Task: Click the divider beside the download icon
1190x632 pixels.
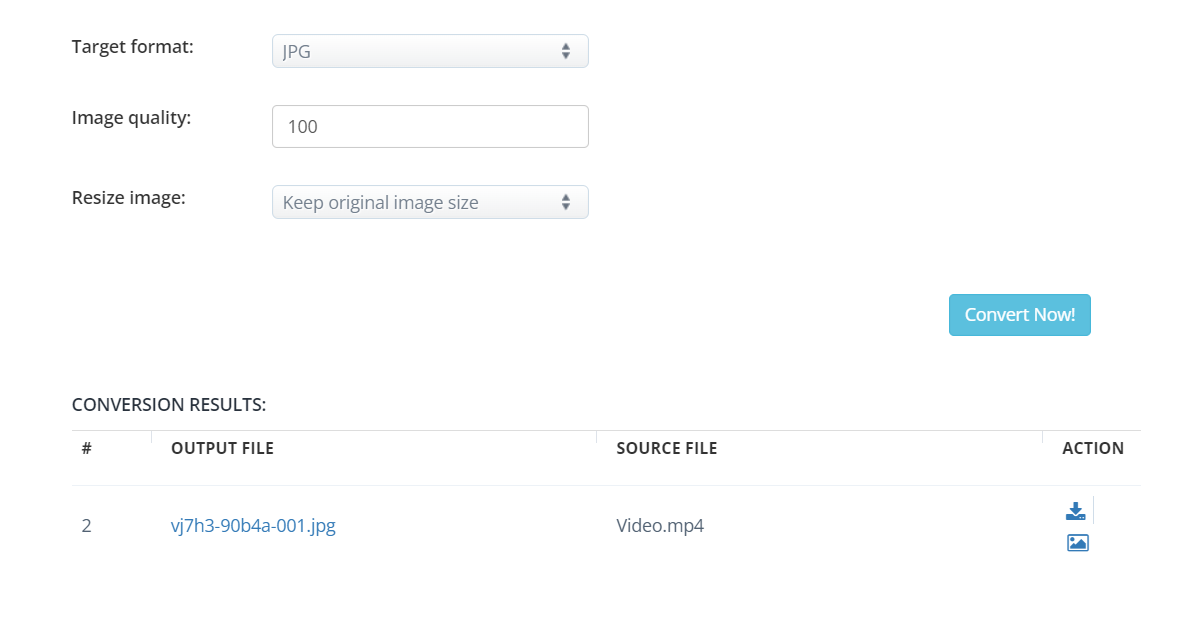Action: tap(1094, 510)
